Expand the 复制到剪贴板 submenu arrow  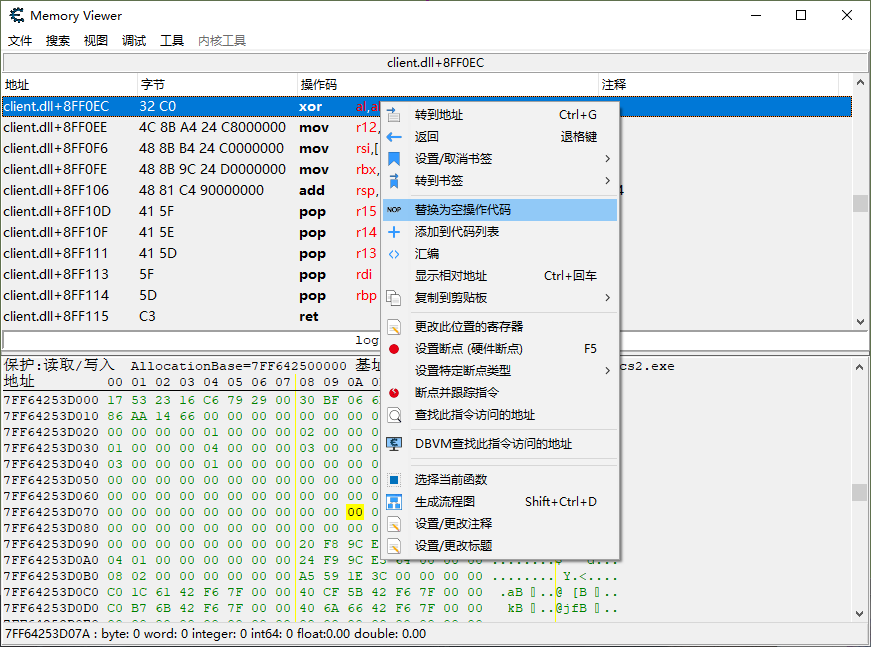[x=607, y=298]
